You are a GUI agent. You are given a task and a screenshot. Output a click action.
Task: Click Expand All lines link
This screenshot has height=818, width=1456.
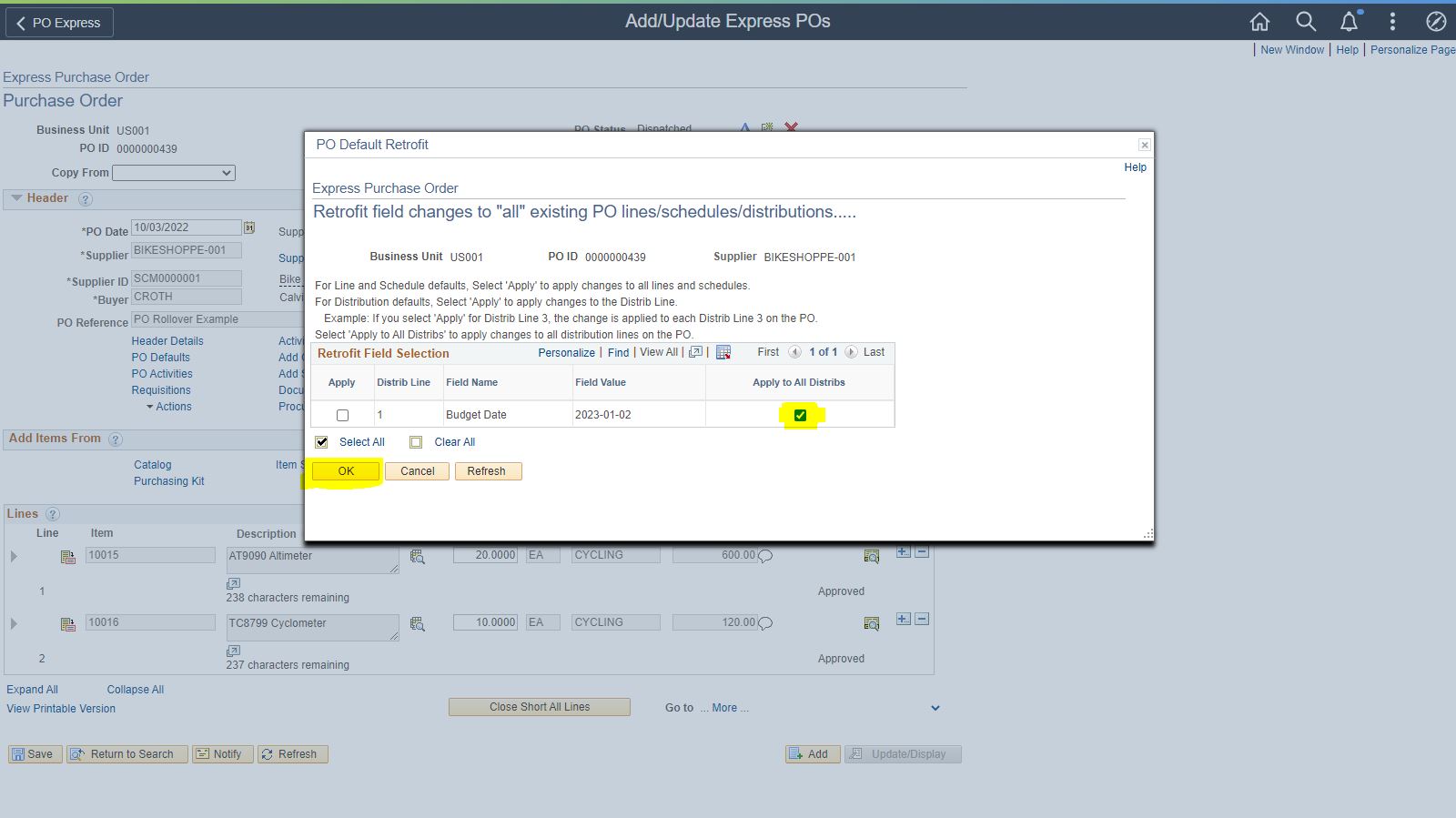coord(32,690)
